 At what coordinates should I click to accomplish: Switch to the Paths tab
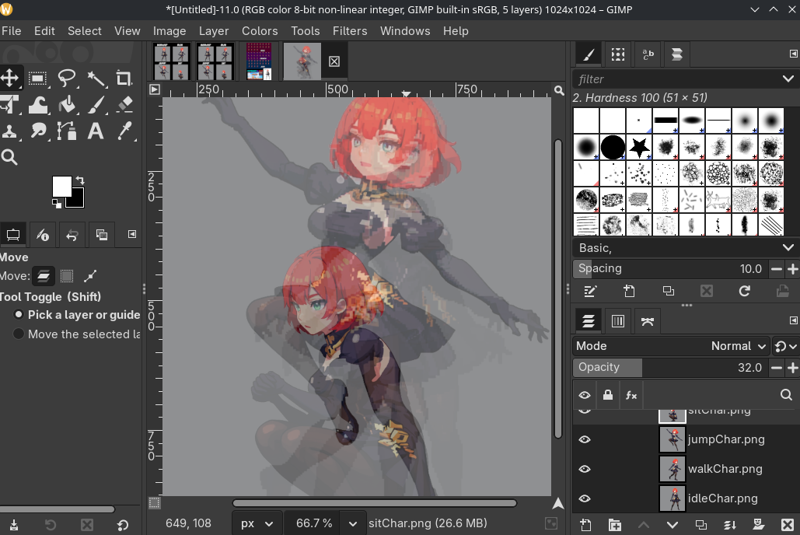click(647, 321)
